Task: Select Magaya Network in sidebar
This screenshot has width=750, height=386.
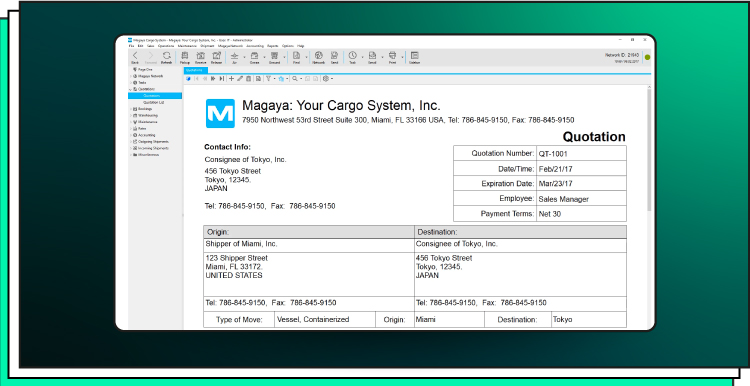Action: click(x=150, y=76)
